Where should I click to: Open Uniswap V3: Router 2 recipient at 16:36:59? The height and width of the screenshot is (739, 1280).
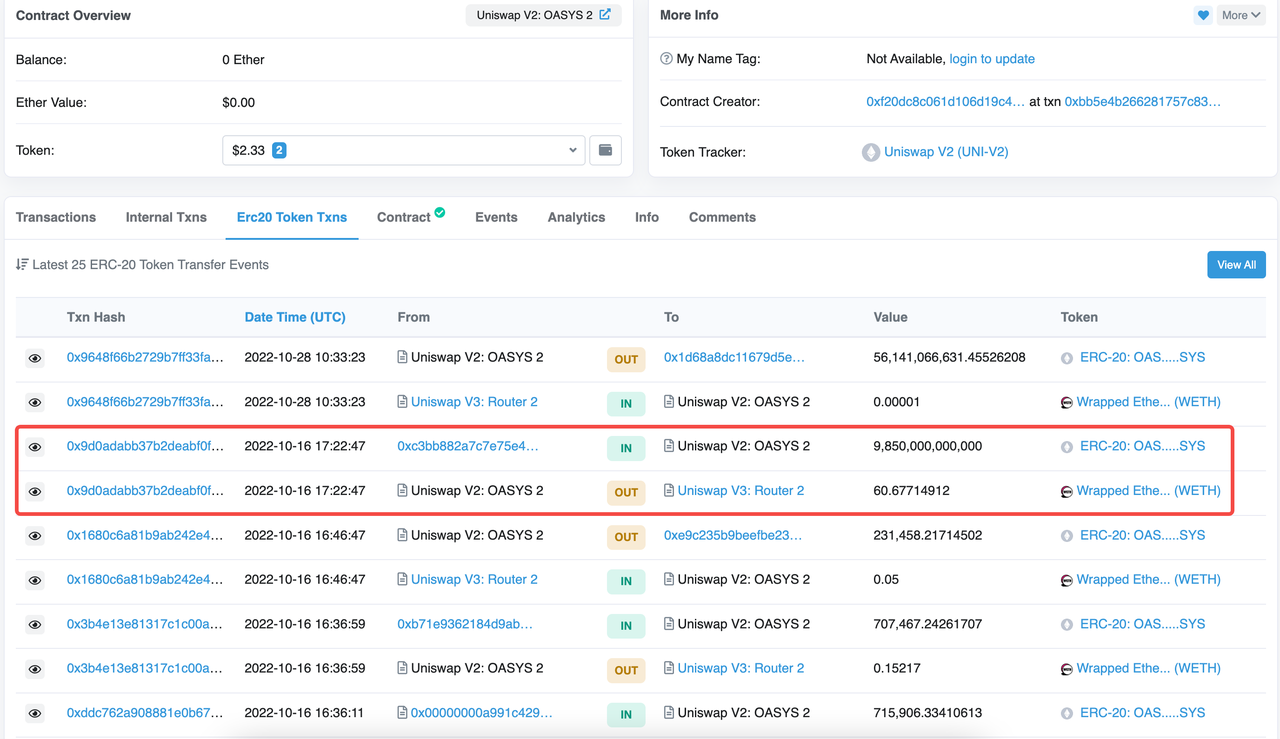click(741, 668)
